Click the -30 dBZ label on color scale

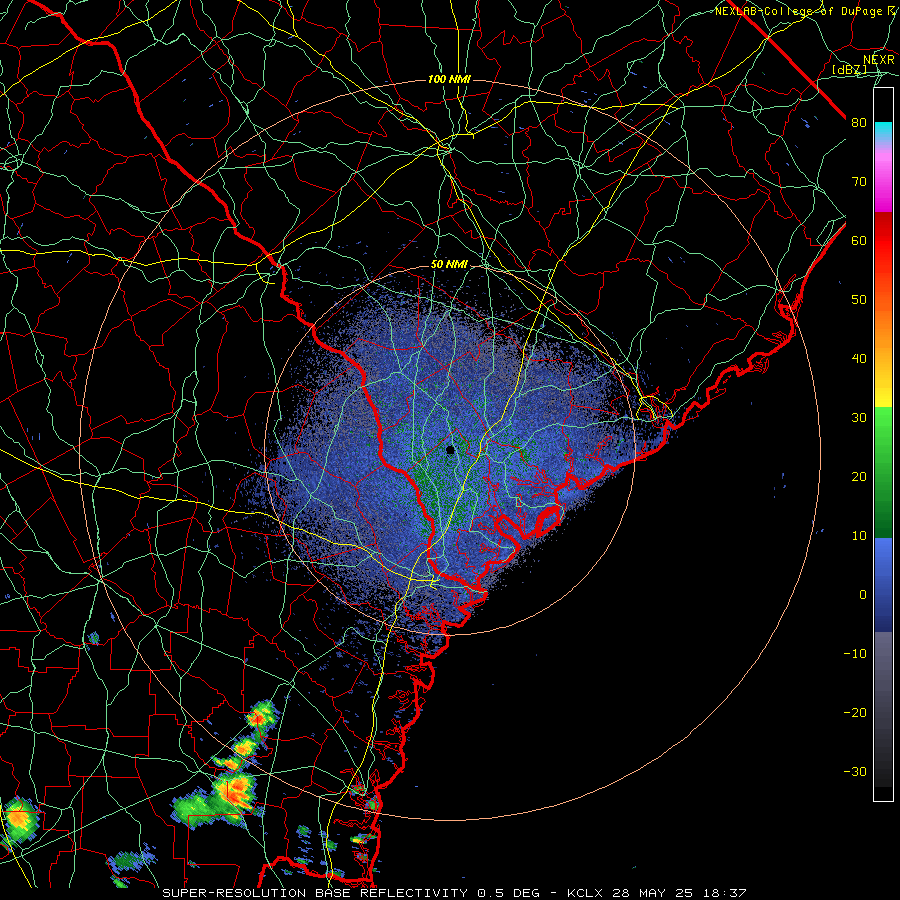(x=855, y=771)
